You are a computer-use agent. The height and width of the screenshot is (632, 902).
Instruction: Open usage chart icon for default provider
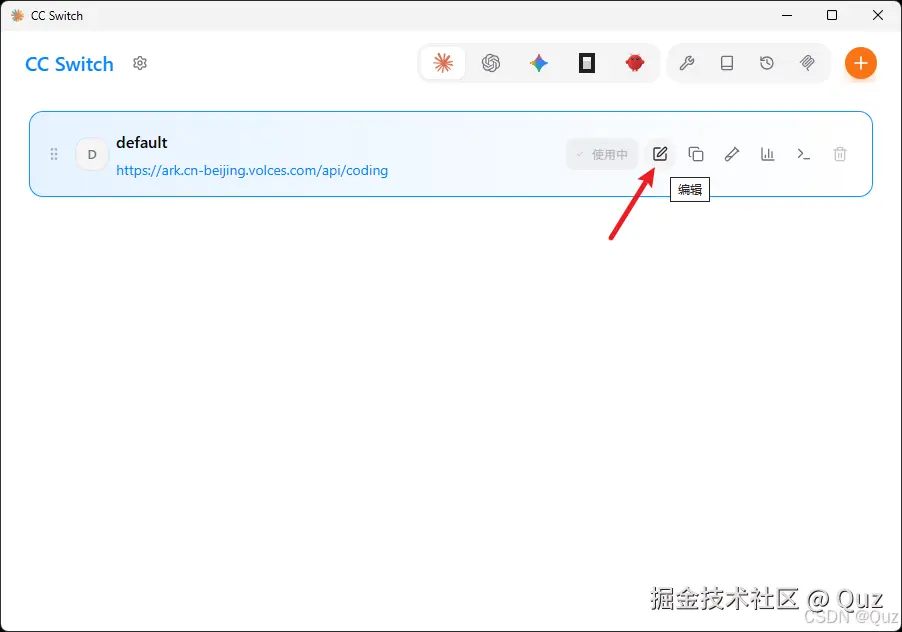point(768,154)
